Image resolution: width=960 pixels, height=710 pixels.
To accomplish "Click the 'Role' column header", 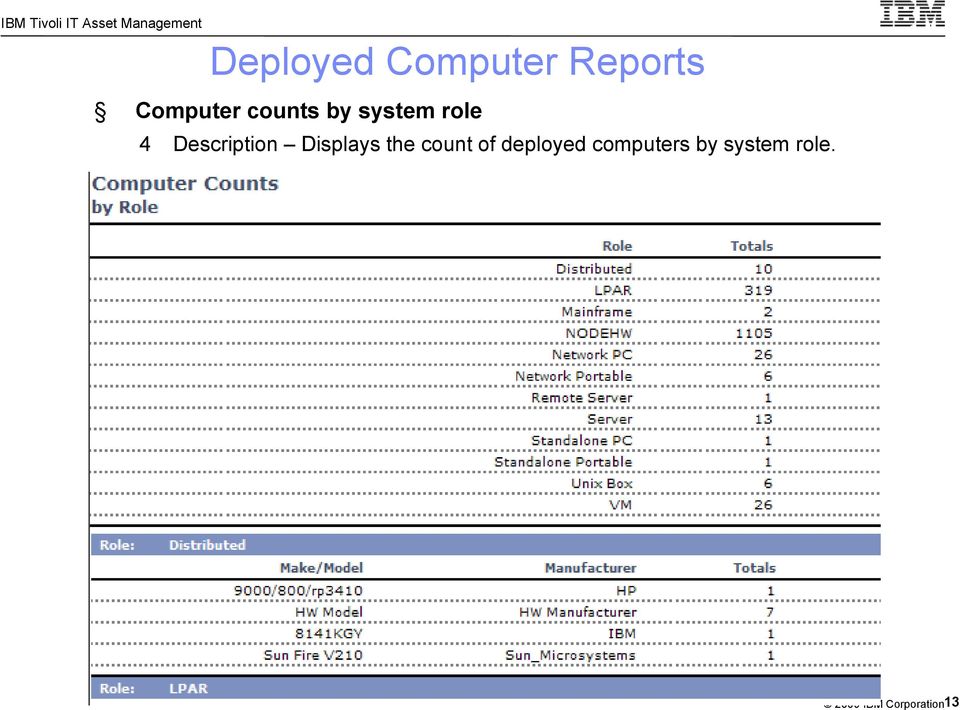I will pos(617,246).
